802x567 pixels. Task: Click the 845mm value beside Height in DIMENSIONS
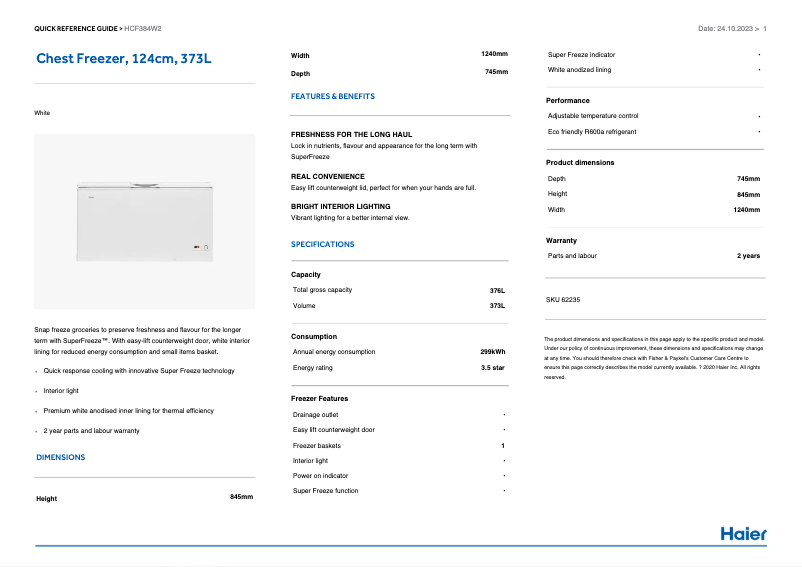pyautogui.click(x=241, y=497)
